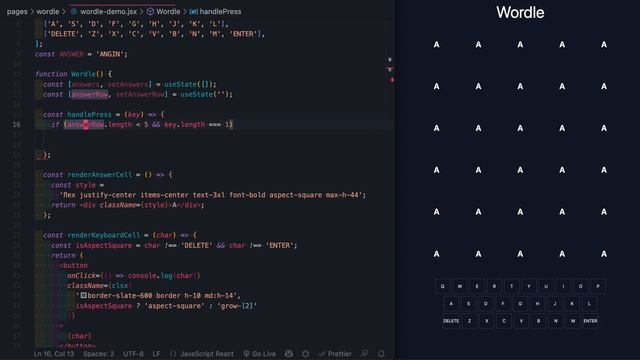
Task: Click the gear-like status icon next to Copilot
Action: (306, 353)
